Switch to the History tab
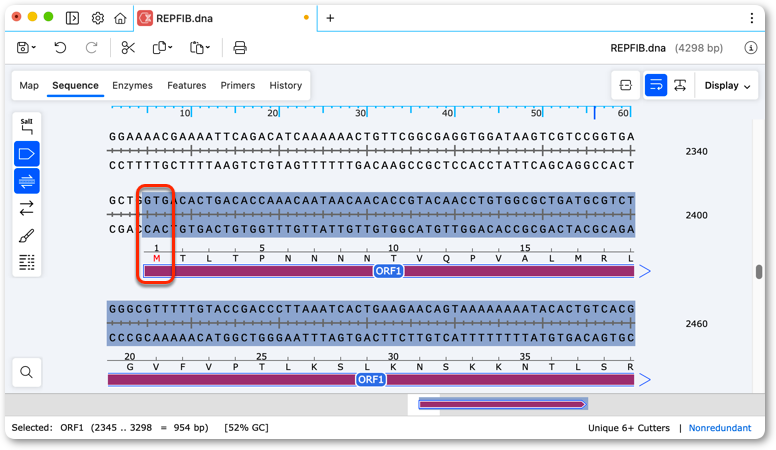The width and height of the screenshot is (776, 450). 286,86
